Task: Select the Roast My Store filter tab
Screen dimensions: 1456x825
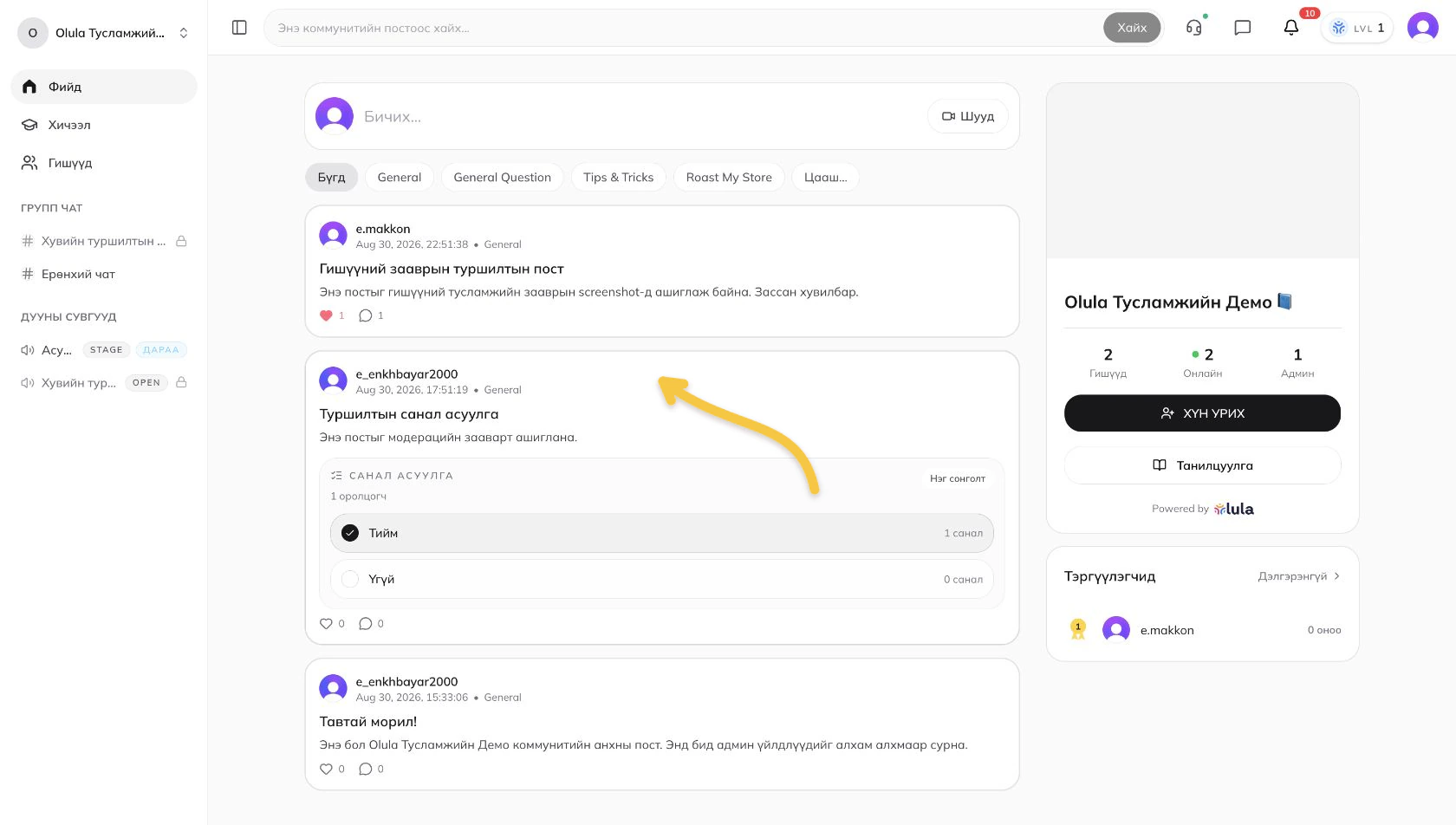Action: [729, 177]
